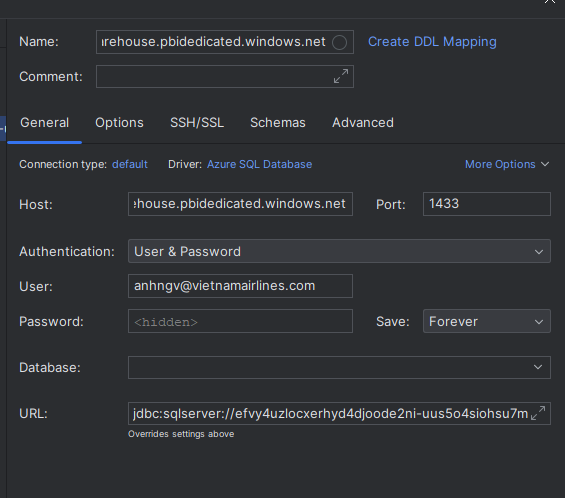Click the Port field showing 1433
The image size is (565, 498).
tap(486, 204)
